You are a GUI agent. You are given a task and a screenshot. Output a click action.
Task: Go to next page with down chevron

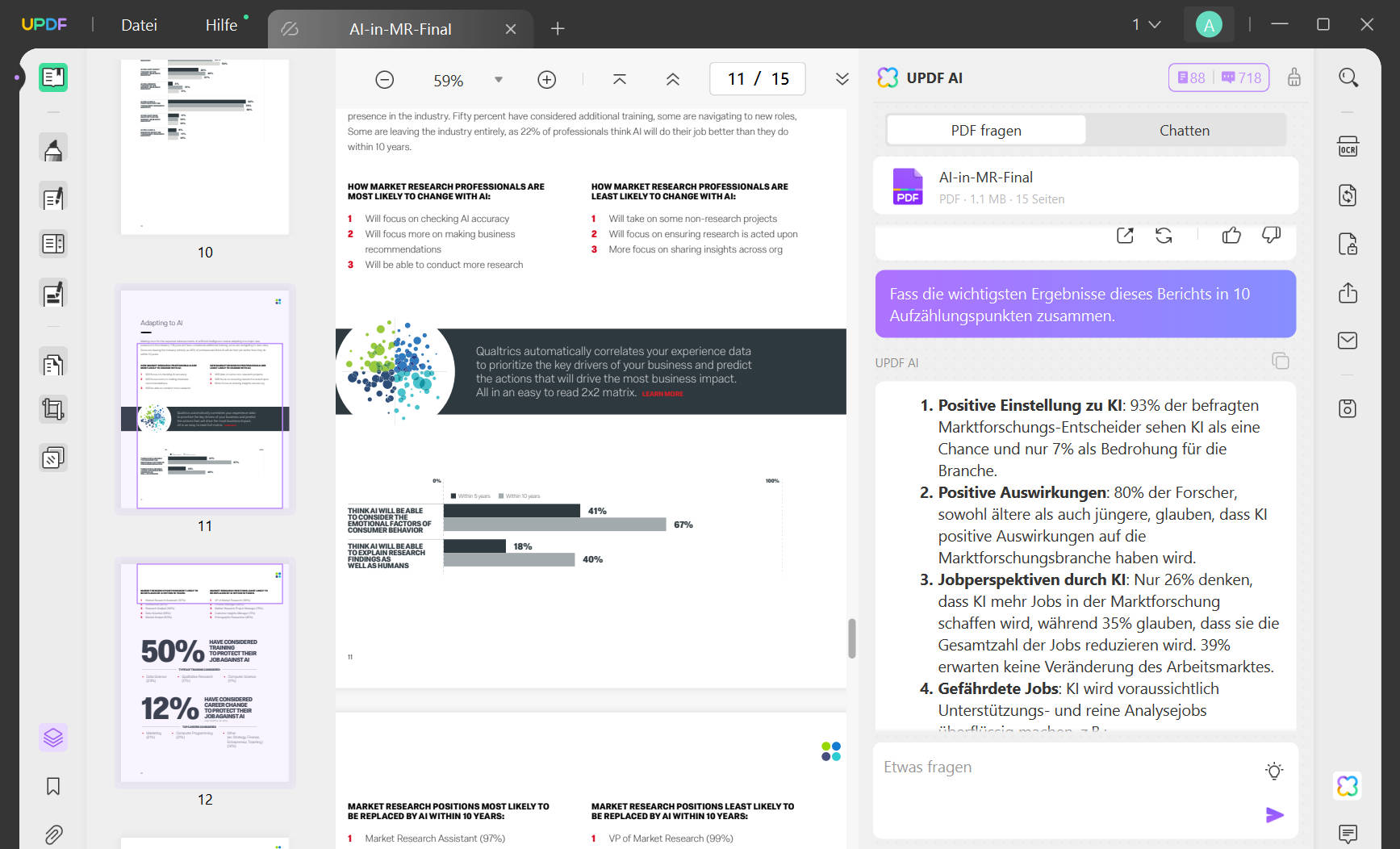(x=842, y=79)
